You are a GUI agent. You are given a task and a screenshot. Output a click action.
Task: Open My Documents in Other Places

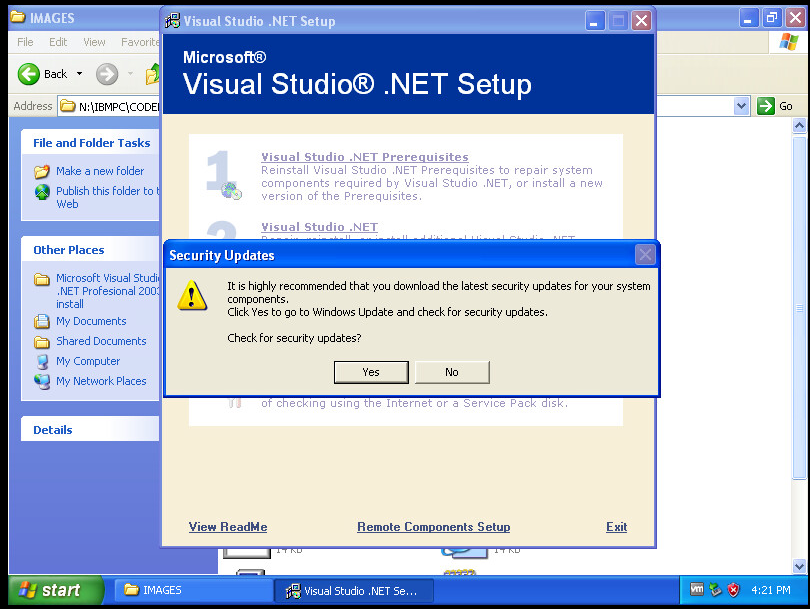[91, 321]
